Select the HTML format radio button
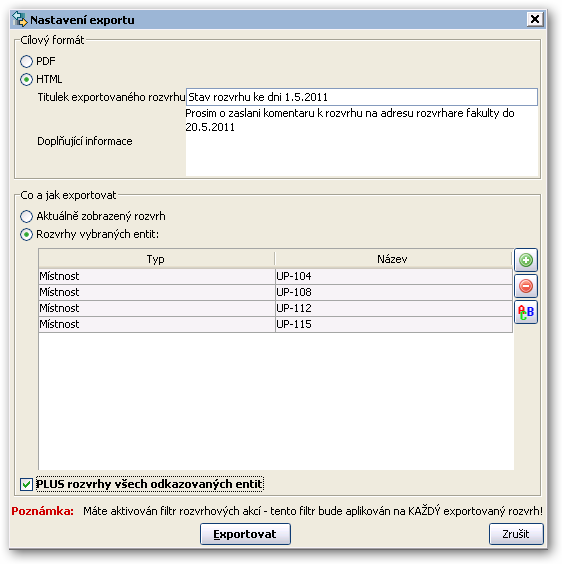The height and width of the screenshot is (564, 562). coord(26,79)
